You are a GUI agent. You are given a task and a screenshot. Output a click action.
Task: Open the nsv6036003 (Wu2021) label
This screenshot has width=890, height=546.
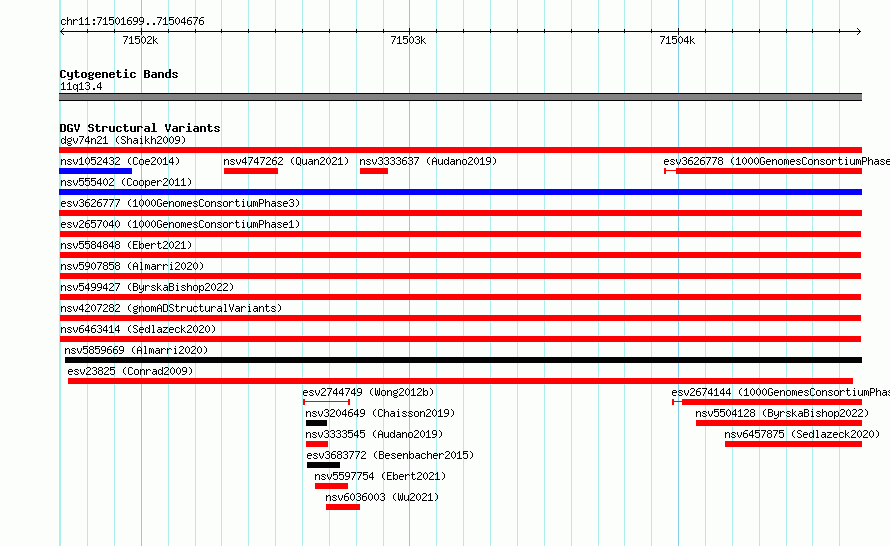[x=382, y=497]
